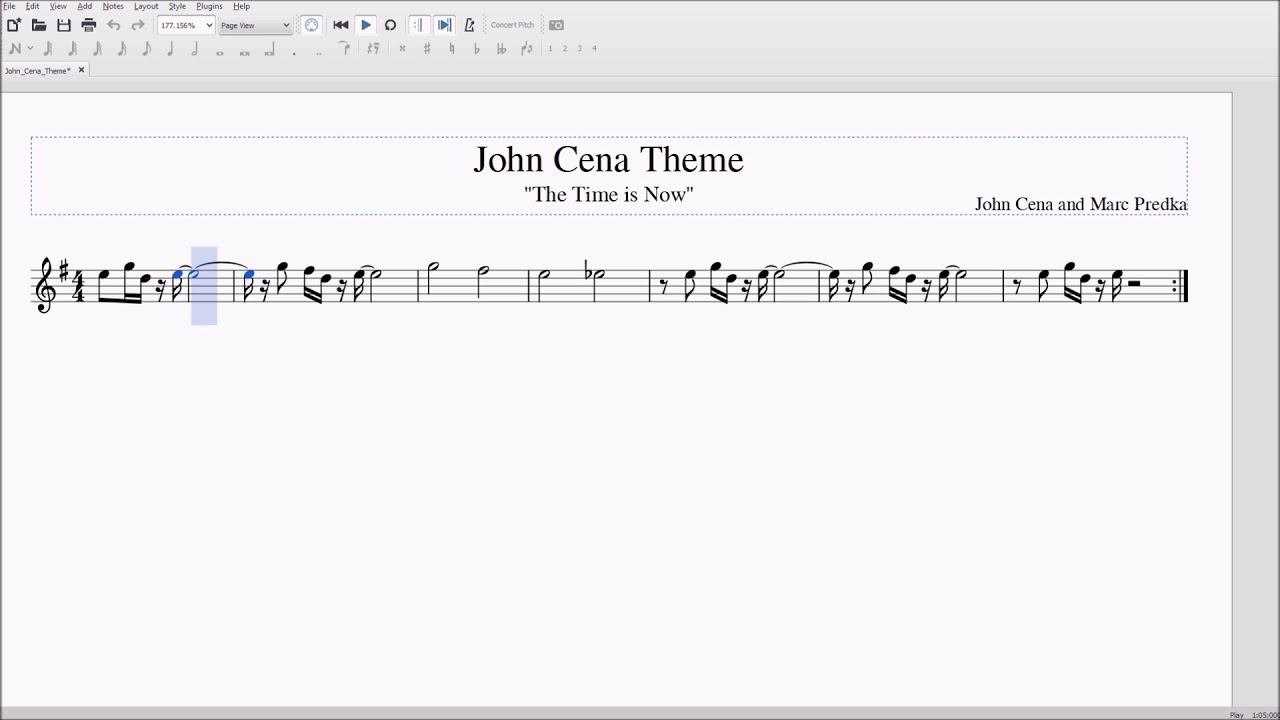The height and width of the screenshot is (720, 1280).
Task: Apply the sharp accidental
Action: click(x=427, y=48)
